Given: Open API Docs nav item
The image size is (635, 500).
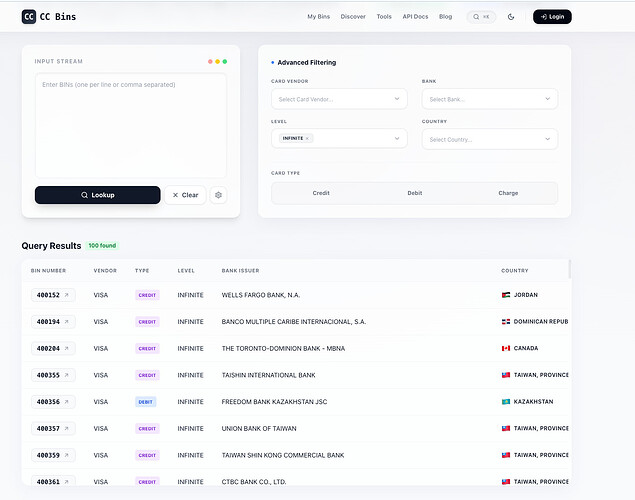Looking at the screenshot, I should click(x=415, y=17).
